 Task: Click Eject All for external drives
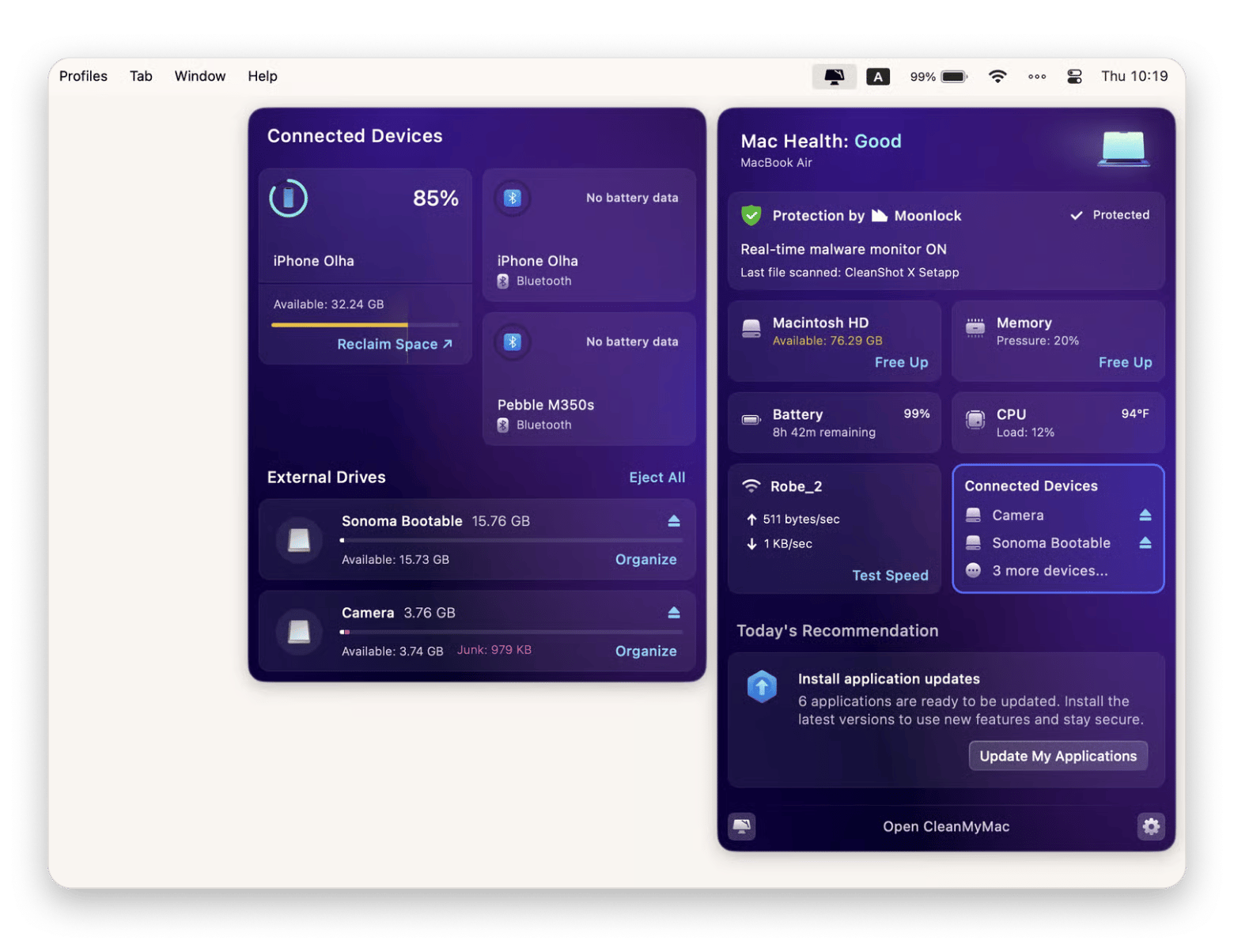pos(657,478)
